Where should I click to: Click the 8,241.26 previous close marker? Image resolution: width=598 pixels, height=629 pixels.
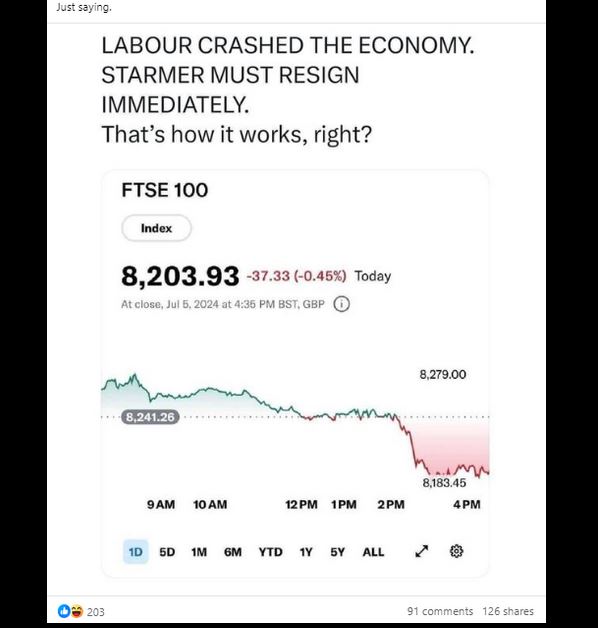[x=150, y=417]
